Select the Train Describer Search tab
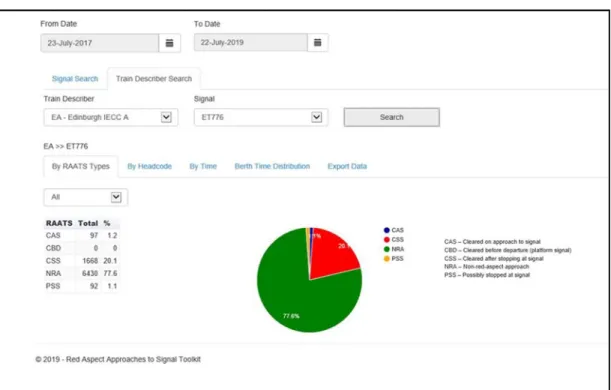The width and height of the screenshot is (611, 390). [x=154, y=79]
